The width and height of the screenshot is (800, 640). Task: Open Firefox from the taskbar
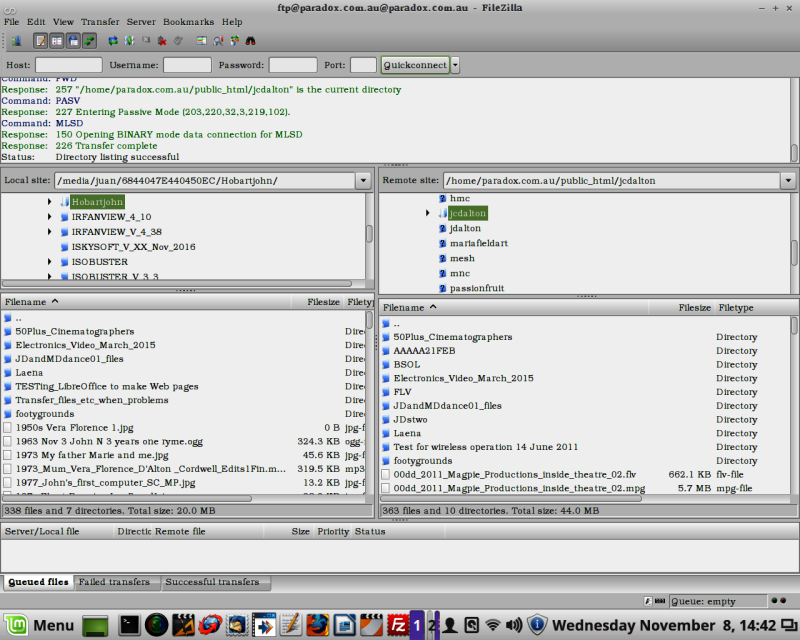point(317,625)
